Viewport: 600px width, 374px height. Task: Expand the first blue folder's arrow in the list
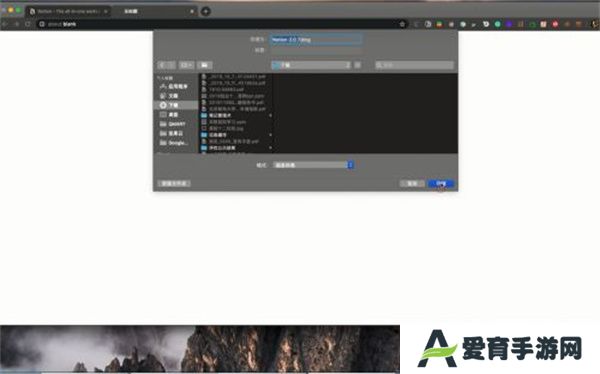[x=270, y=115]
